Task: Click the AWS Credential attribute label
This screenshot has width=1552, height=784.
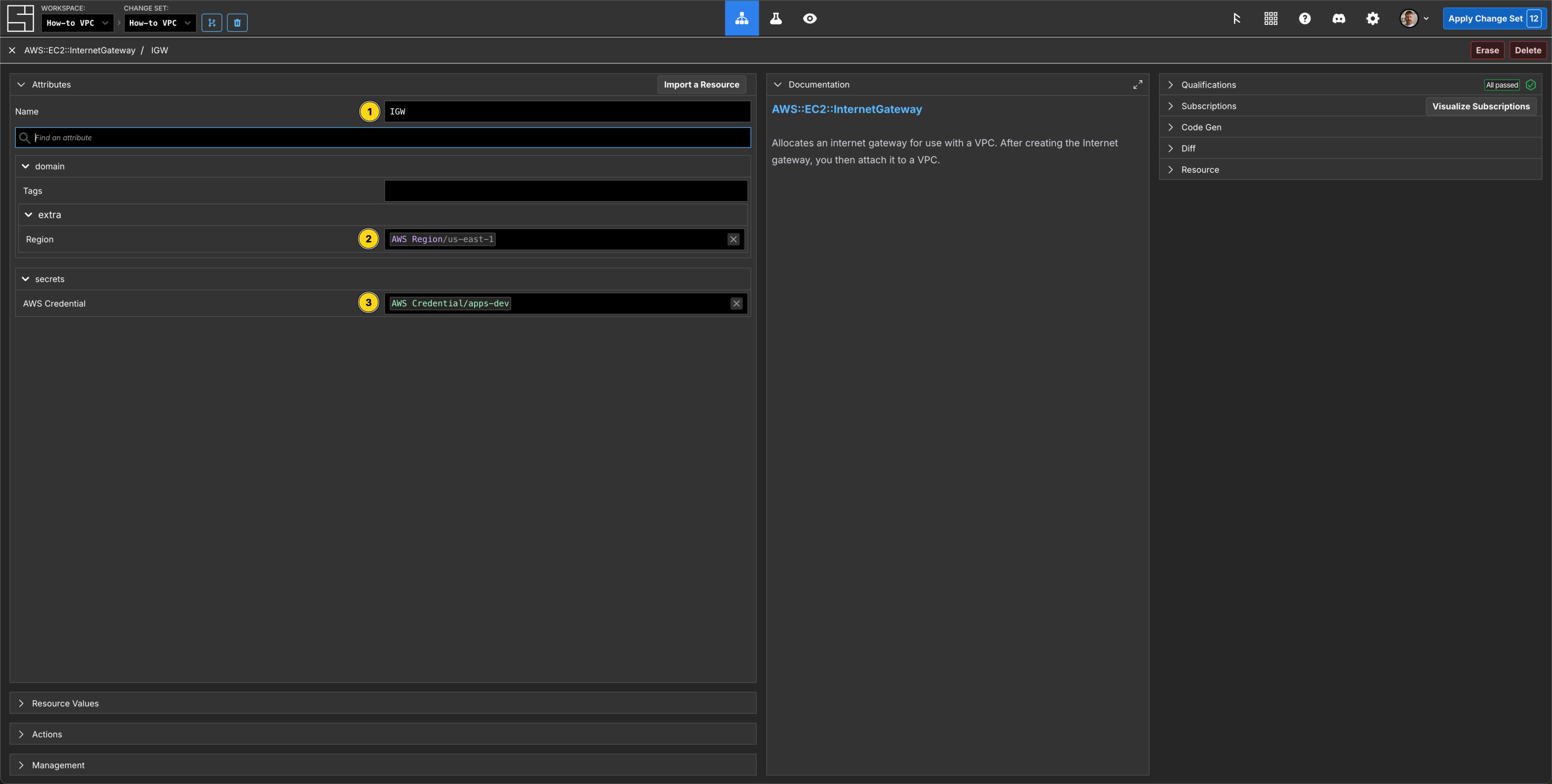Action: [54, 304]
